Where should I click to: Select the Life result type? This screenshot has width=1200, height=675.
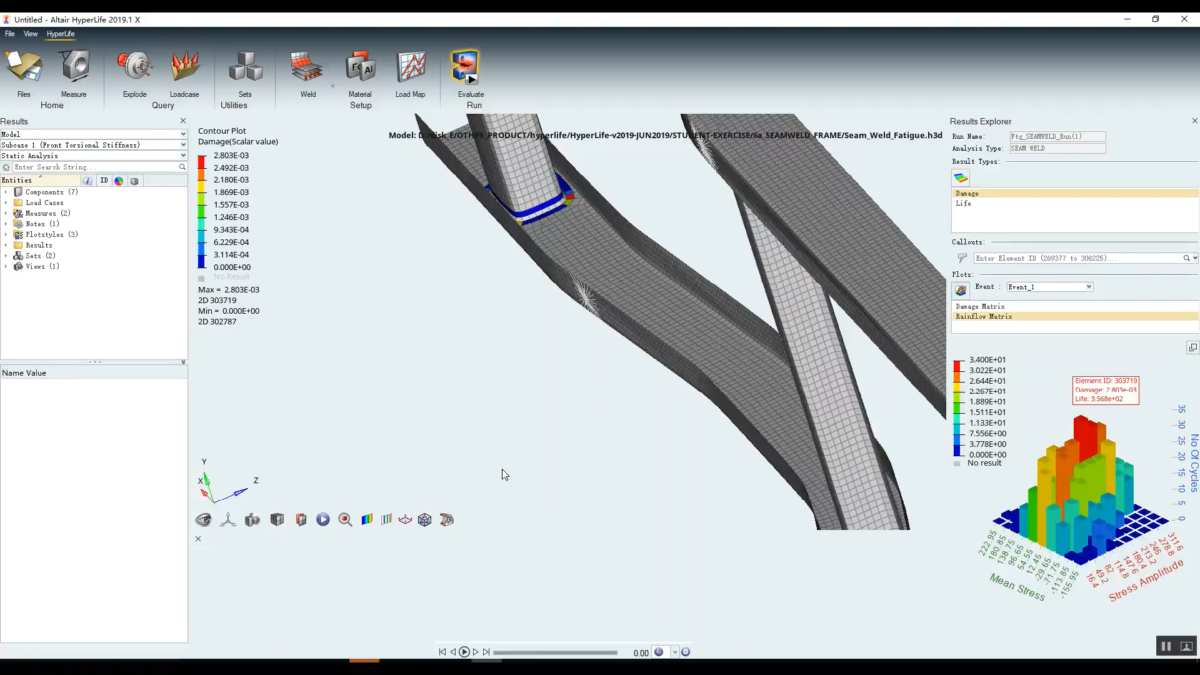[1075, 203]
